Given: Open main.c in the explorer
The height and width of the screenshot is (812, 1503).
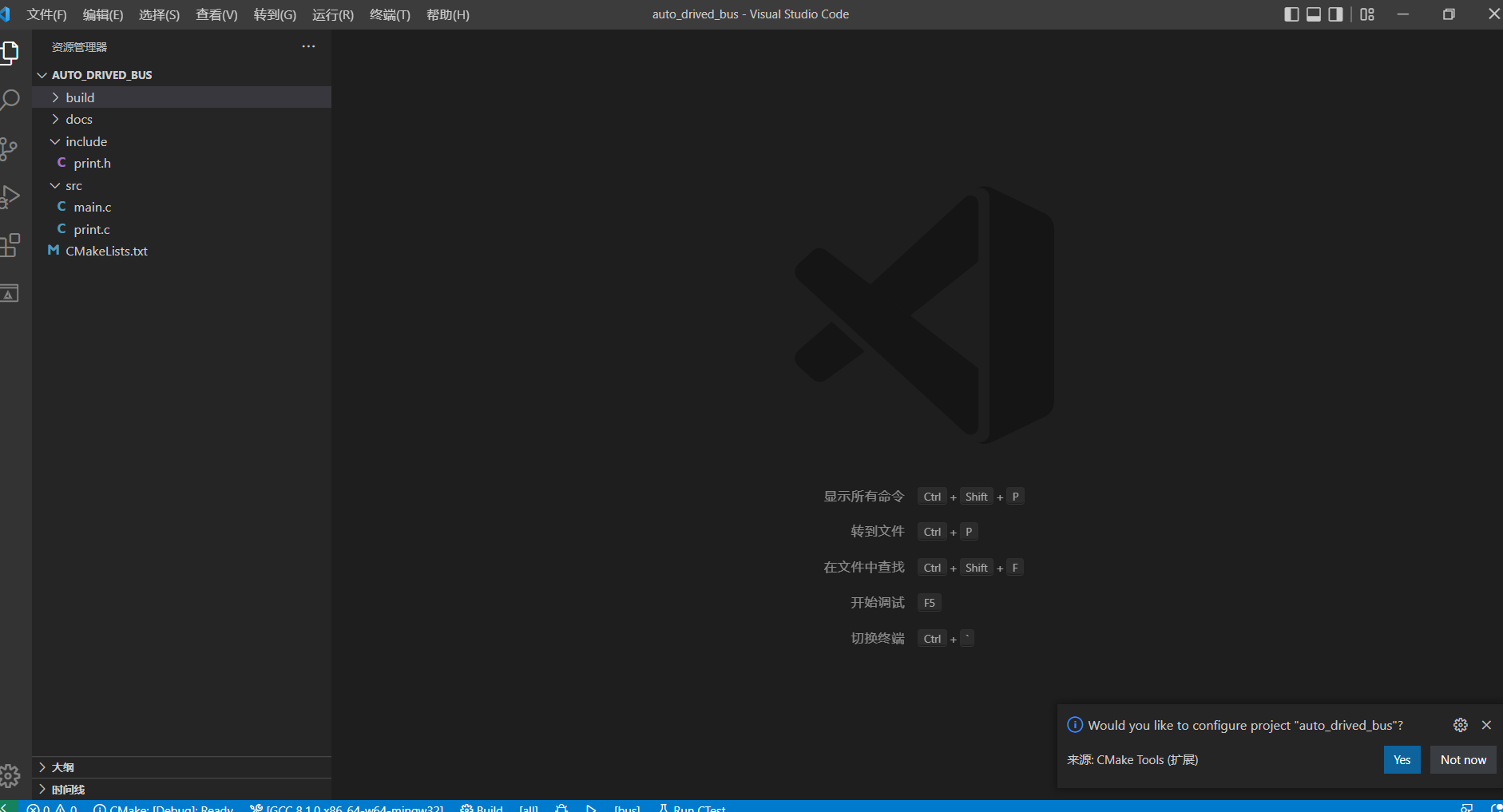Looking at the screenshot, I should pos(93,207).
